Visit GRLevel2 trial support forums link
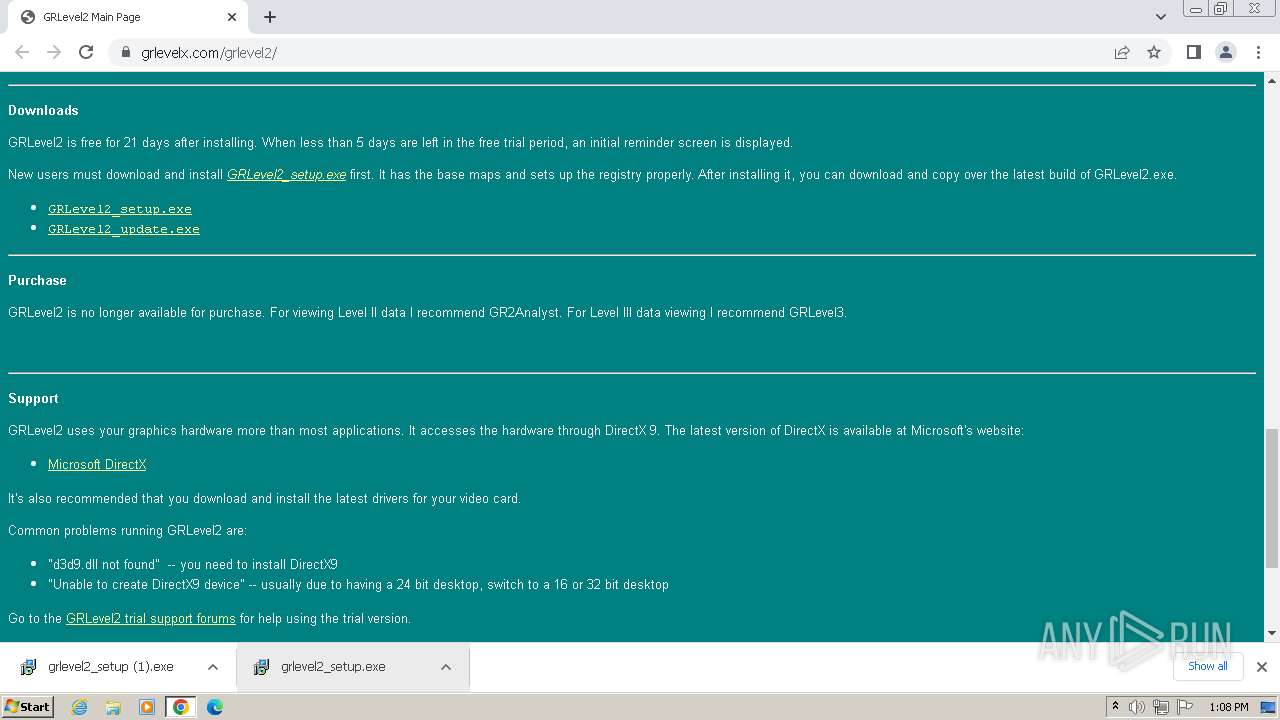 (151, 618)
